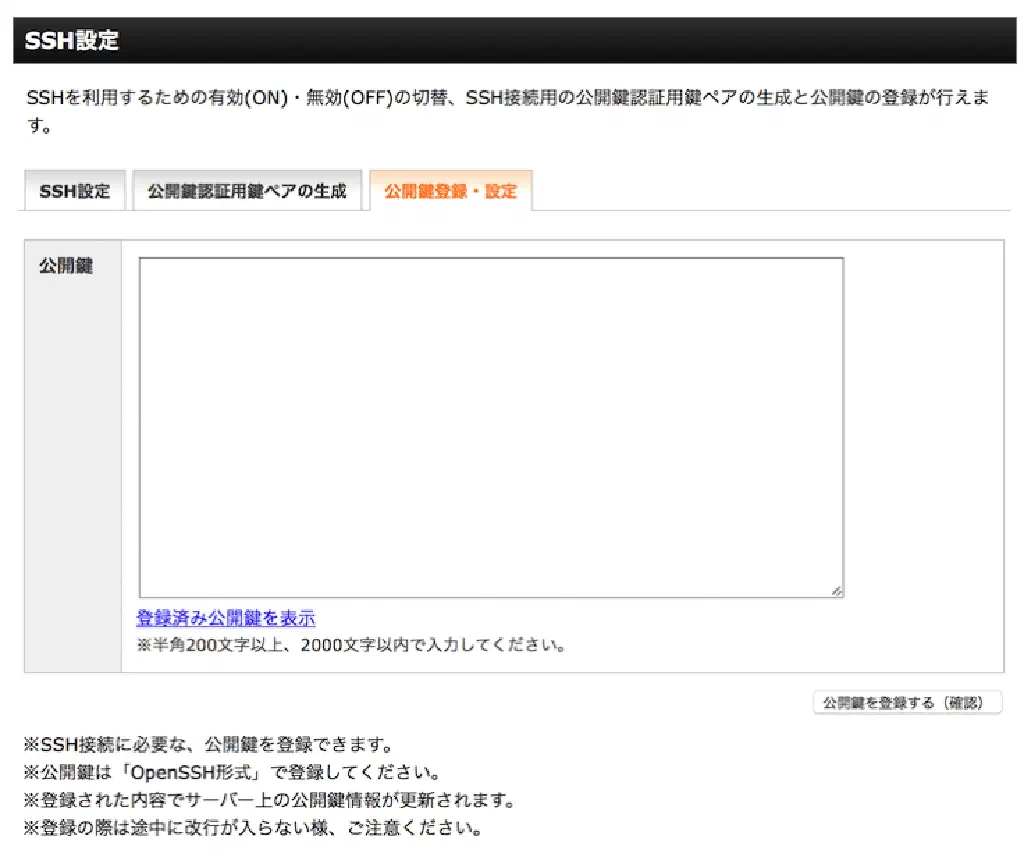1024x857 pixels.
Task: Click the 半角200文字以上 input hint text
Action: 351,645
